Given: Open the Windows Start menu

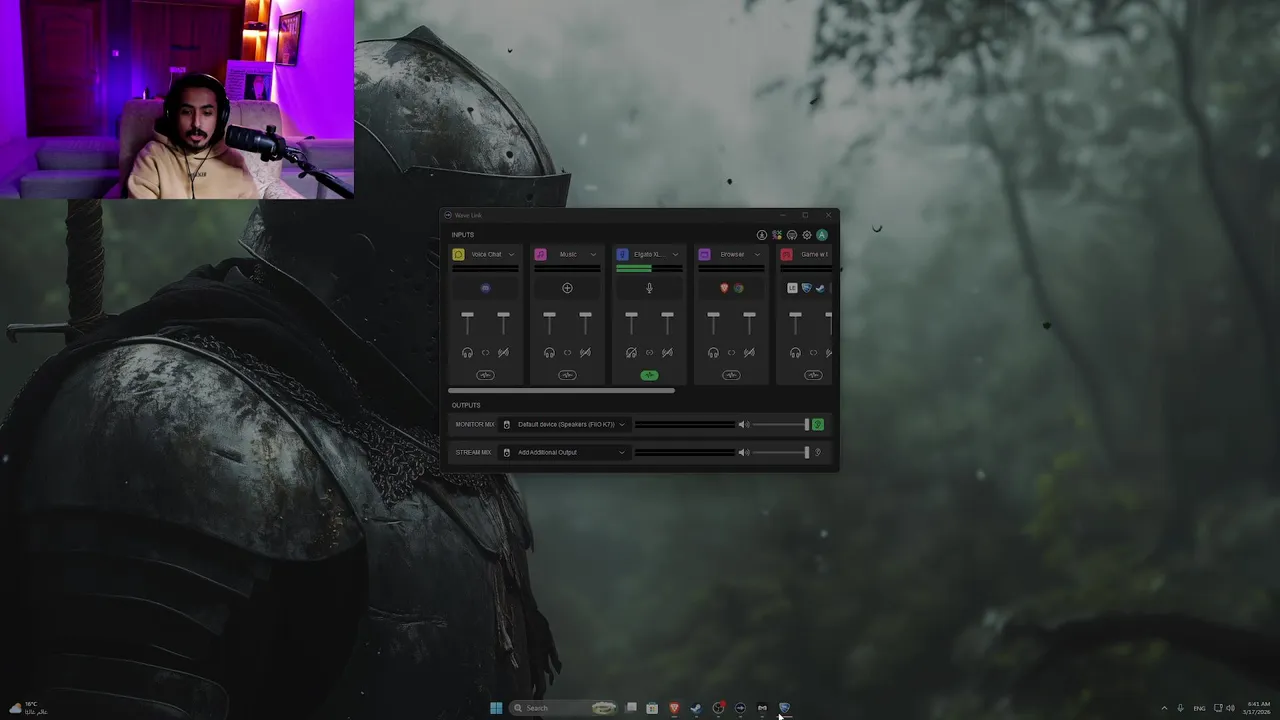Looking at the screenshot, I should (496, 708).
